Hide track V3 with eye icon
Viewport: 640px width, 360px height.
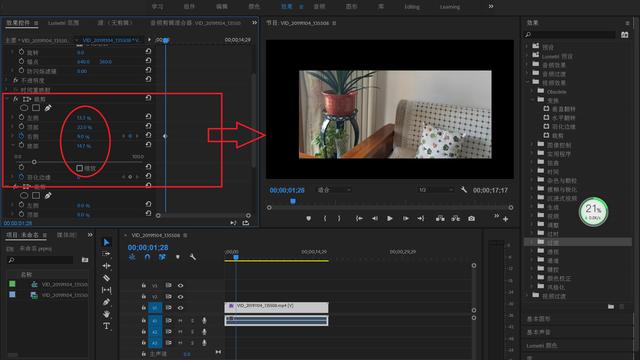tap(180, 286)
